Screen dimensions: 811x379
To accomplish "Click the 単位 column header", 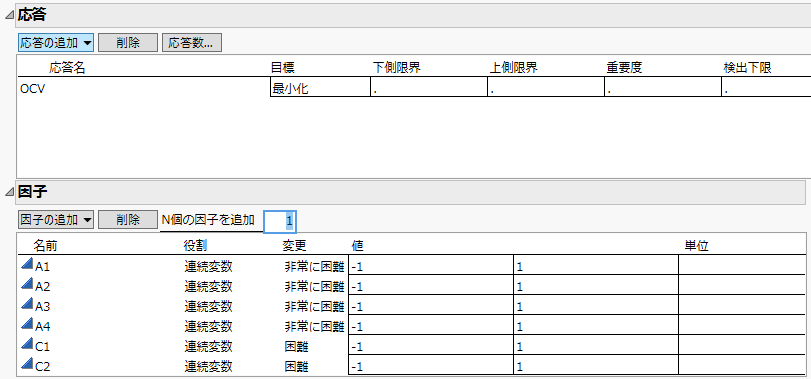I will [x=696, y=246].
